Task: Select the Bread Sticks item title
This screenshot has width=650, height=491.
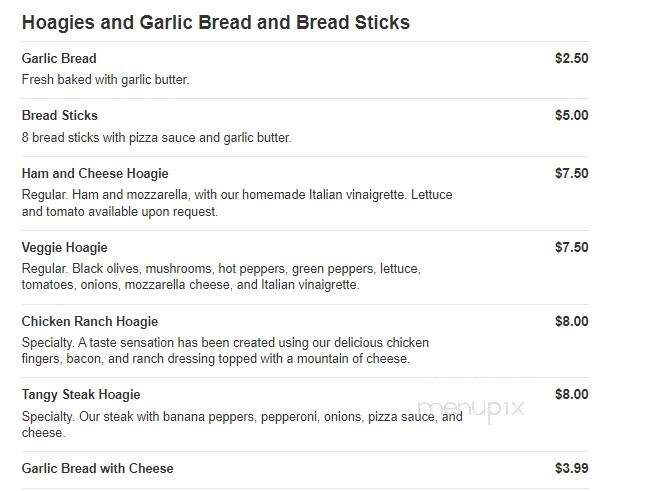Action: 60,116
